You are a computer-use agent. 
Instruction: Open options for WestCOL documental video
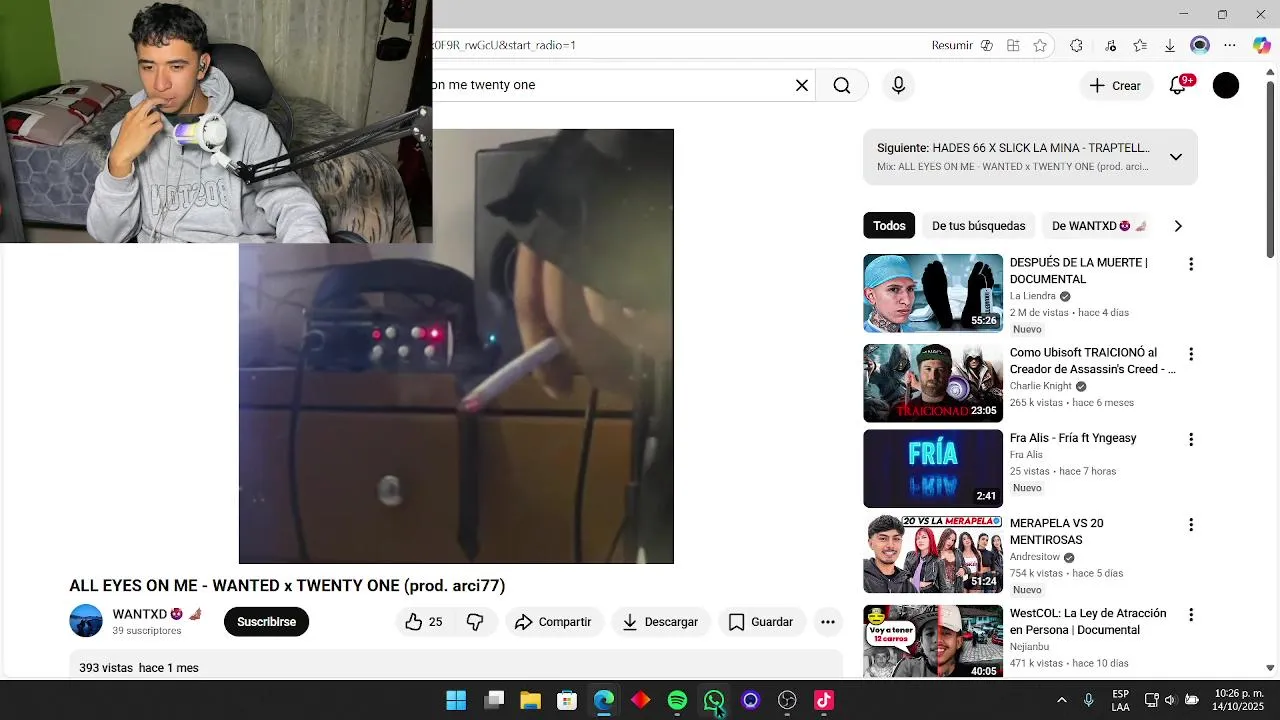(1190, 615)
